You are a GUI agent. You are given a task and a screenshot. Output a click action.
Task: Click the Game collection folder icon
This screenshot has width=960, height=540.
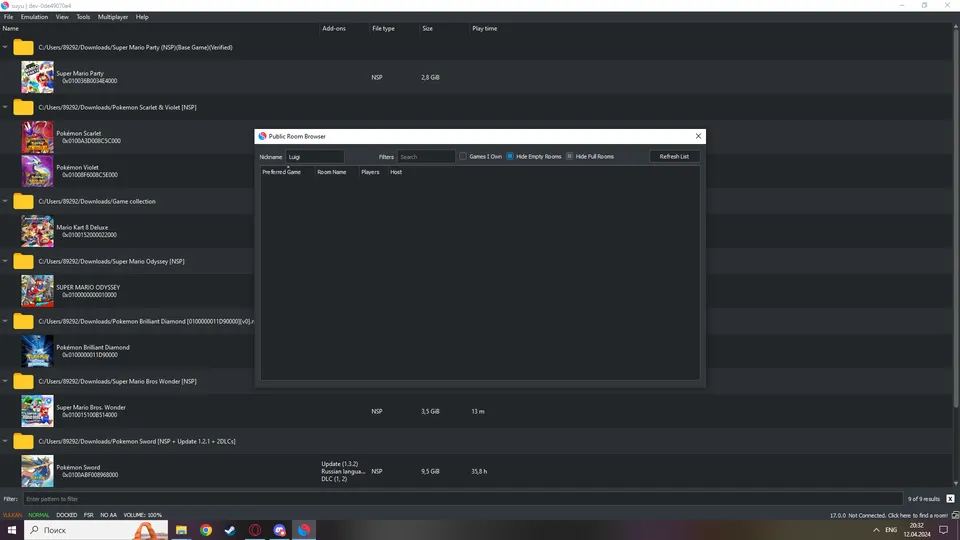pyautogui.click(x=23, y=201)
